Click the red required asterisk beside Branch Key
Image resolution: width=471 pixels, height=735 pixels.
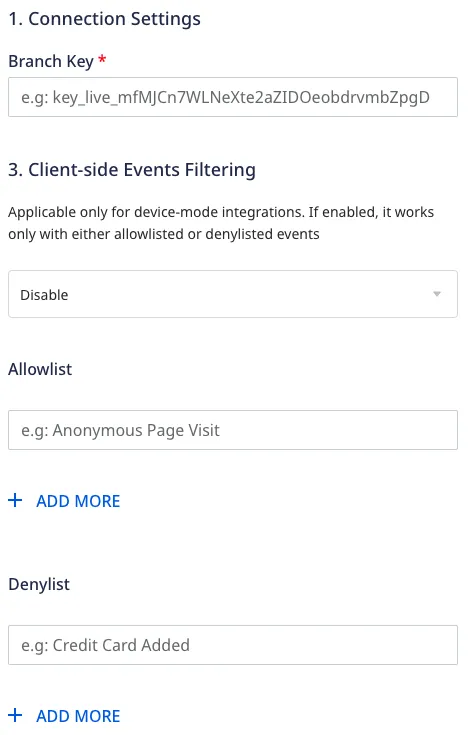pyautogui.click(x=102, y=60)
